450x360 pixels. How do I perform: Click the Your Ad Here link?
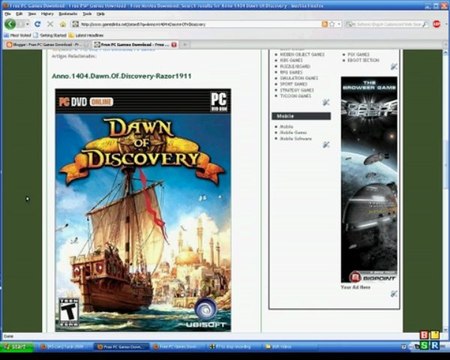point(355,287)
